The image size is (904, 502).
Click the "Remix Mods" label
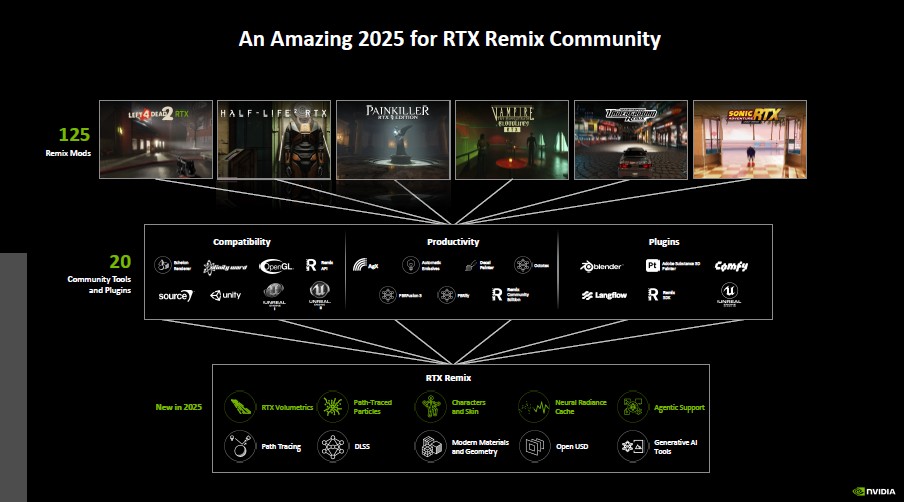point(68,153)
